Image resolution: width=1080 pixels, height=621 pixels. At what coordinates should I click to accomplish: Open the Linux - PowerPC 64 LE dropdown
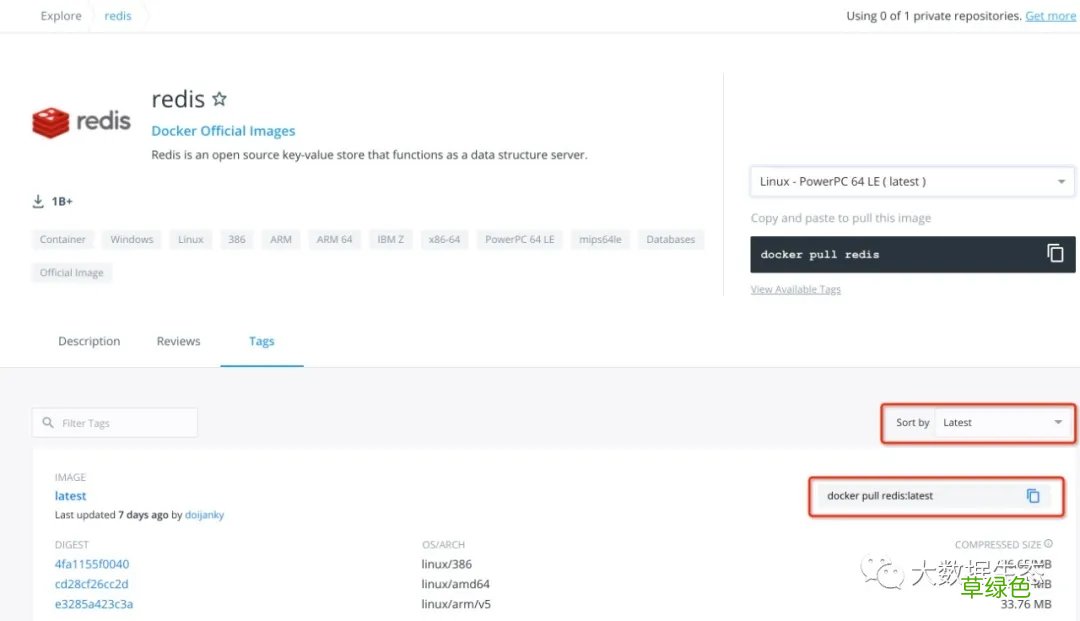point(912,182)
